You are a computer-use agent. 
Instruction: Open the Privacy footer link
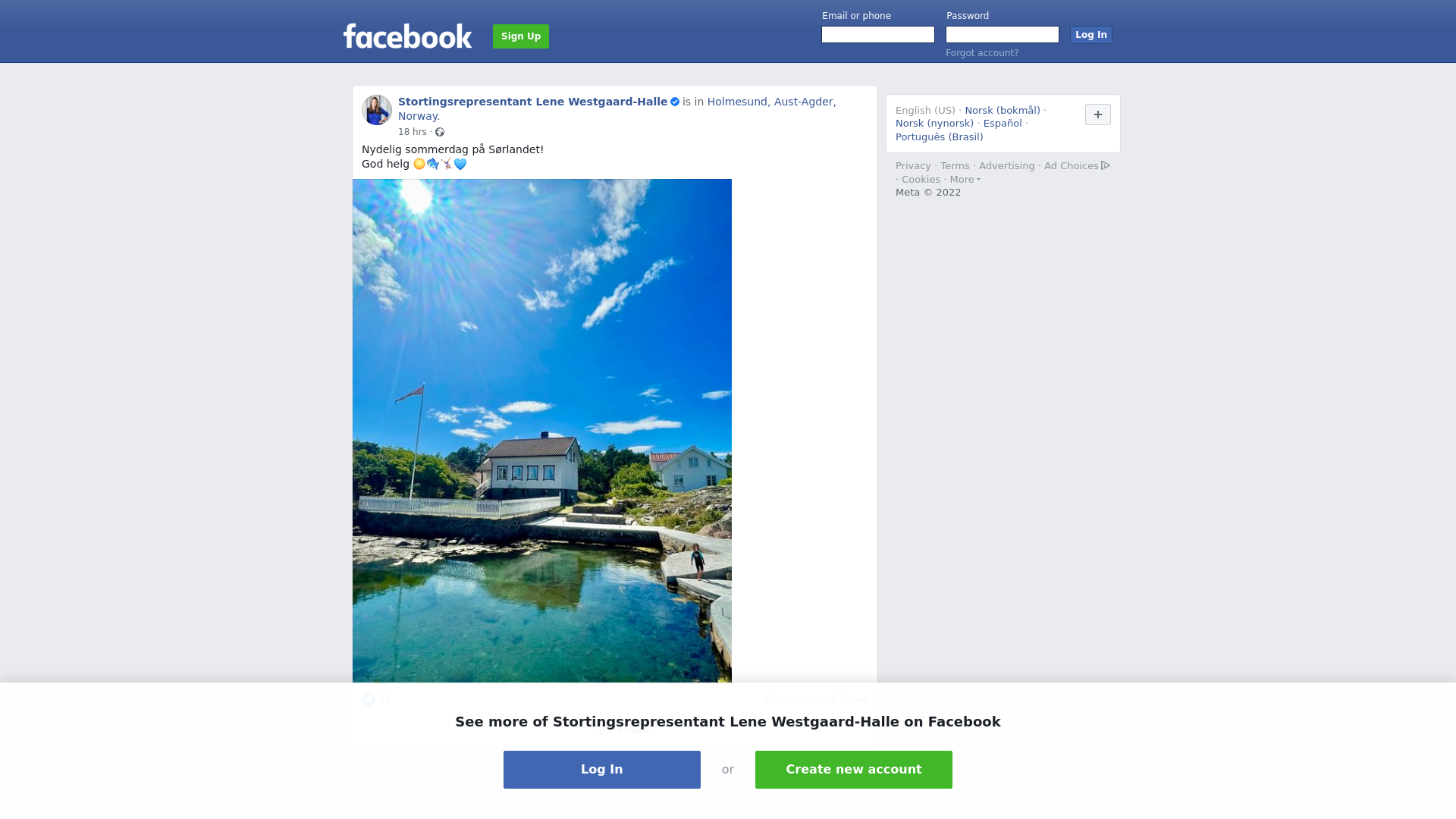point(913,166)
